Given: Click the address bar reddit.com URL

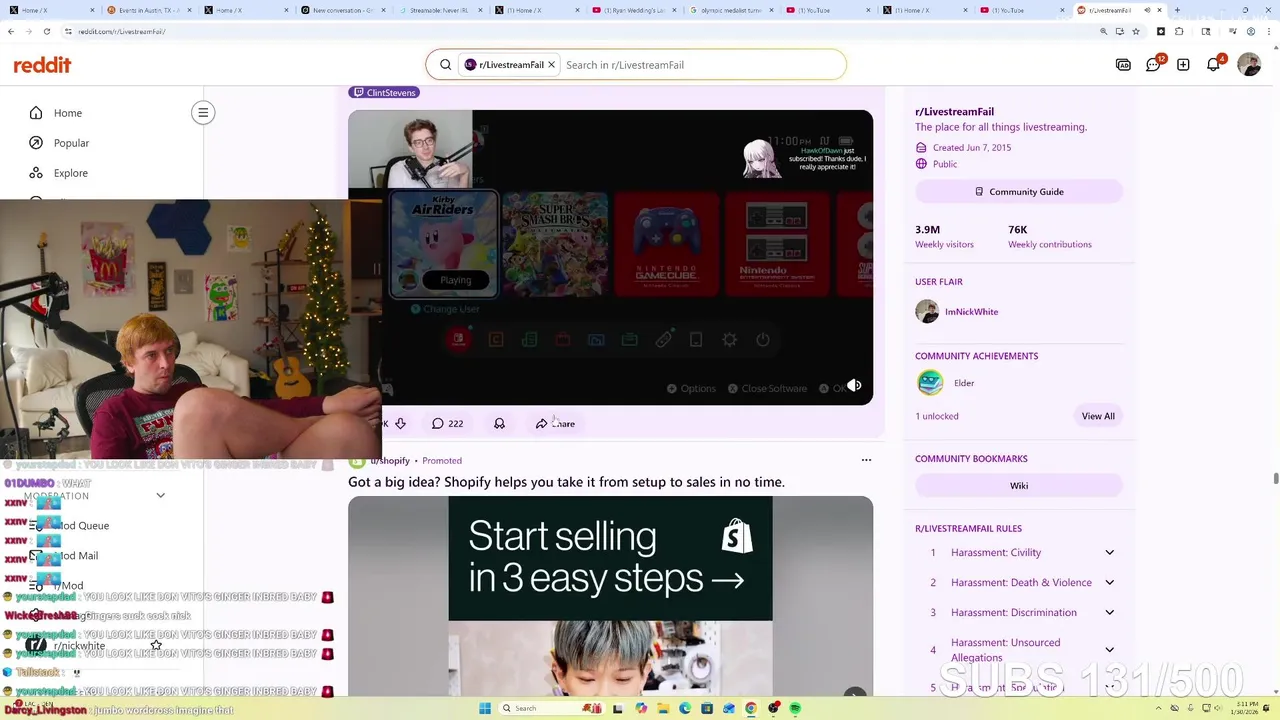Looking at the screenshot, I should pyautogui.click(x=121, y=32).
